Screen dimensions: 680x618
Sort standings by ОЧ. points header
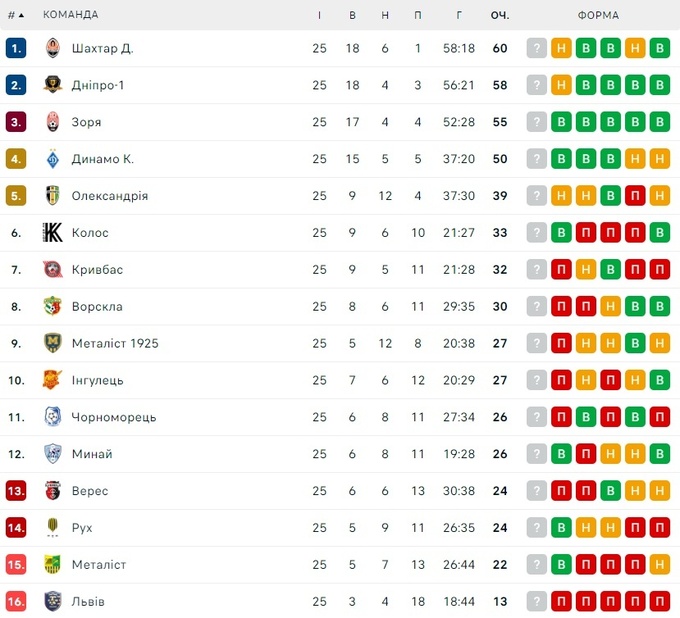coord(500,15)
